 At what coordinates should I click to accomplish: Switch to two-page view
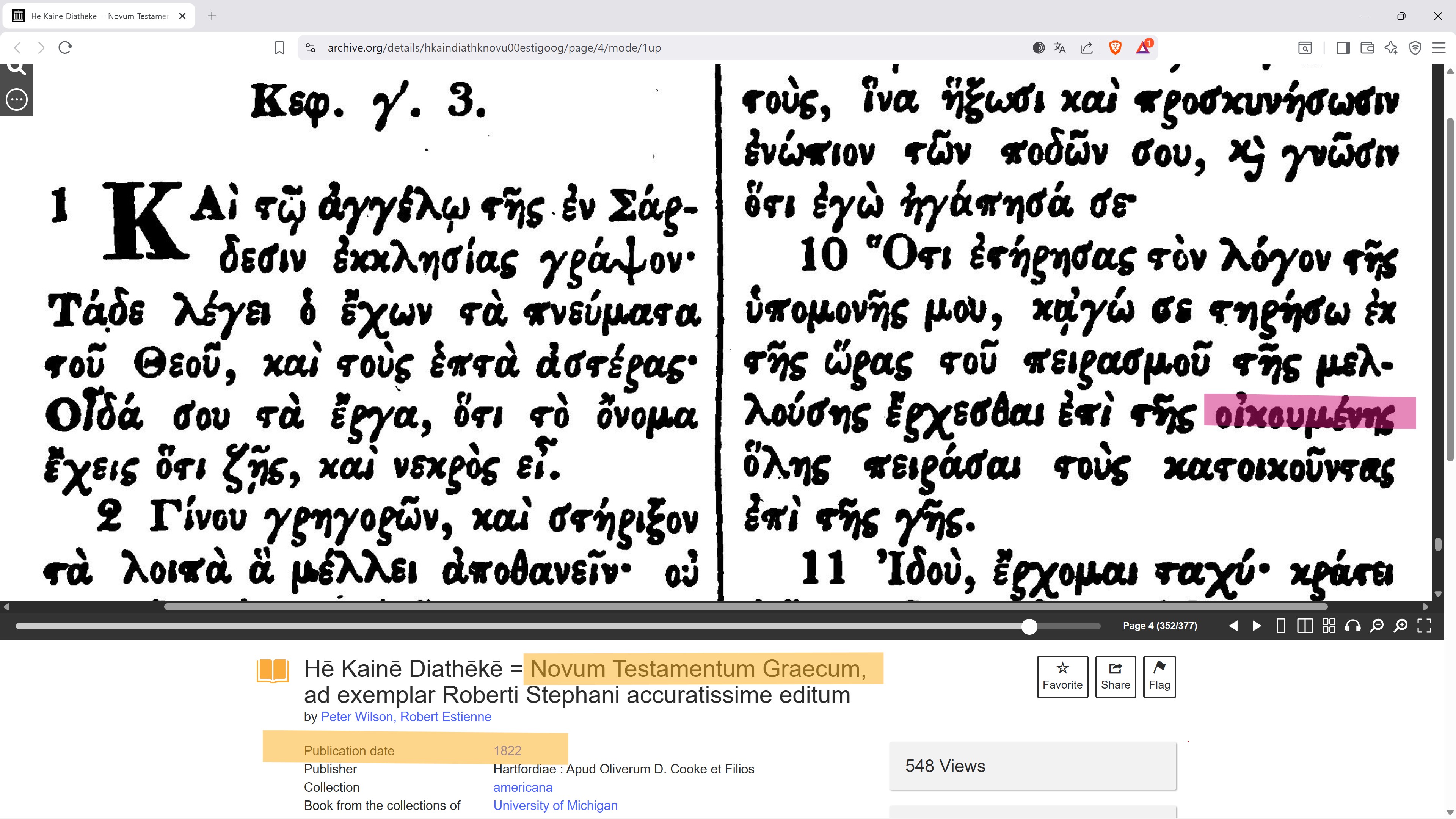pos(1304,626)
